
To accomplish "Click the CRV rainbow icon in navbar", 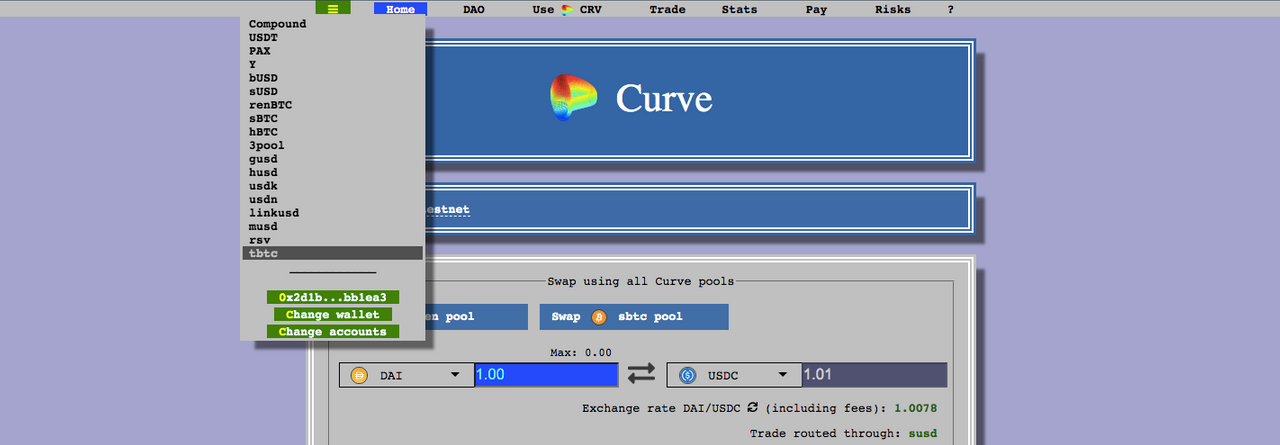I will coord(567,9).
